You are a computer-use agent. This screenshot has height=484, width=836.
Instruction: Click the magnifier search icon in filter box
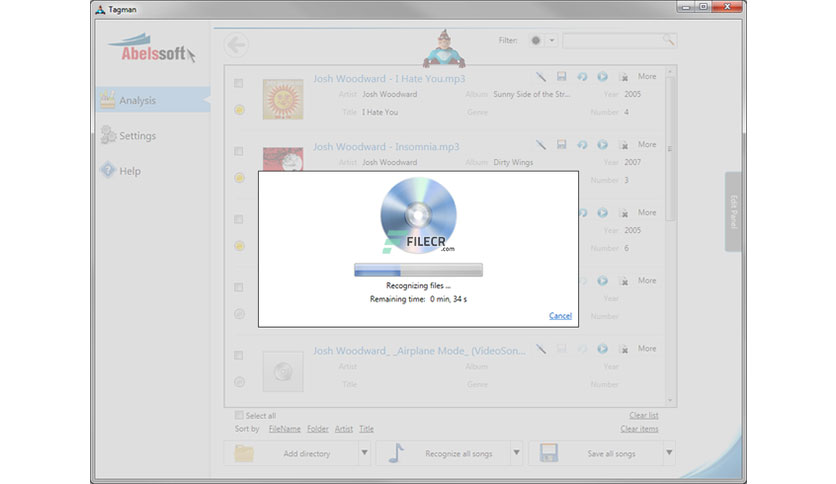coord(668,40)
